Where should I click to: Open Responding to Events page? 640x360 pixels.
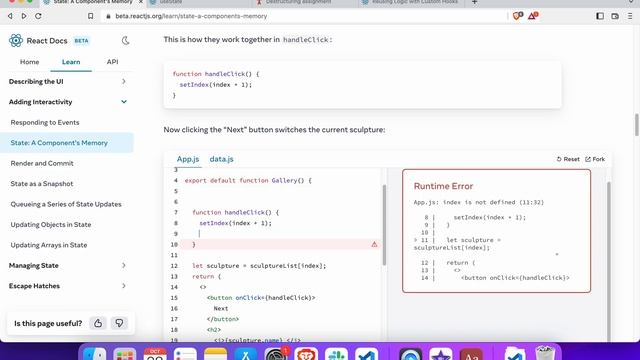coord(45,122)
